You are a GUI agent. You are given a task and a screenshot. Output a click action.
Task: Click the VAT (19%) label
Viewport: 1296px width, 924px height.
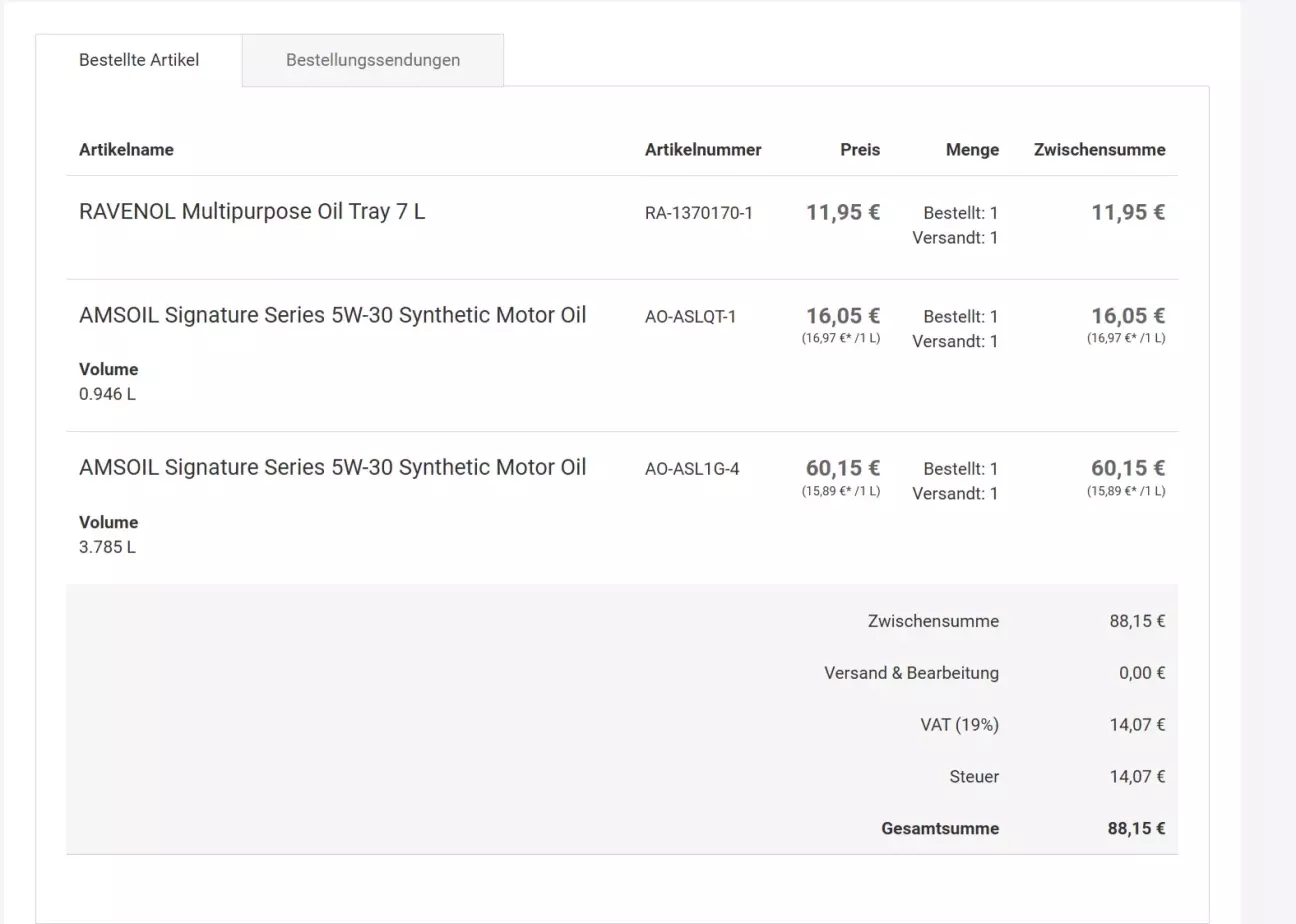point(959,725)
